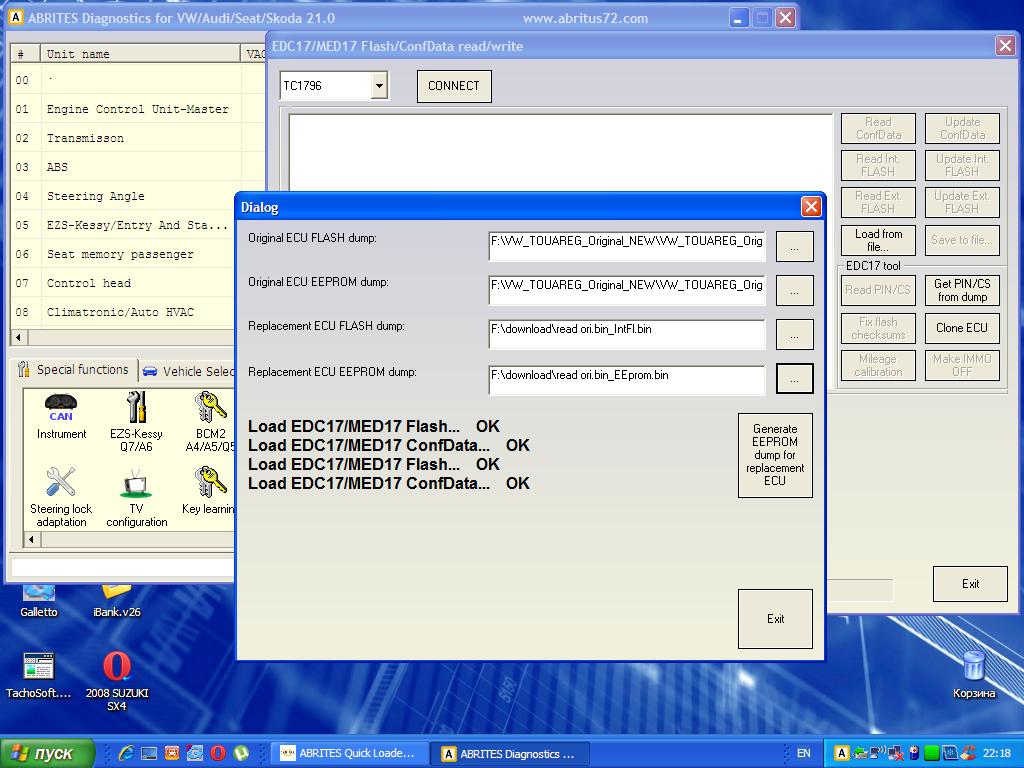Select Engine Control Unit-Master in unit list
The image size is (1024, 768).
[137, 109]
